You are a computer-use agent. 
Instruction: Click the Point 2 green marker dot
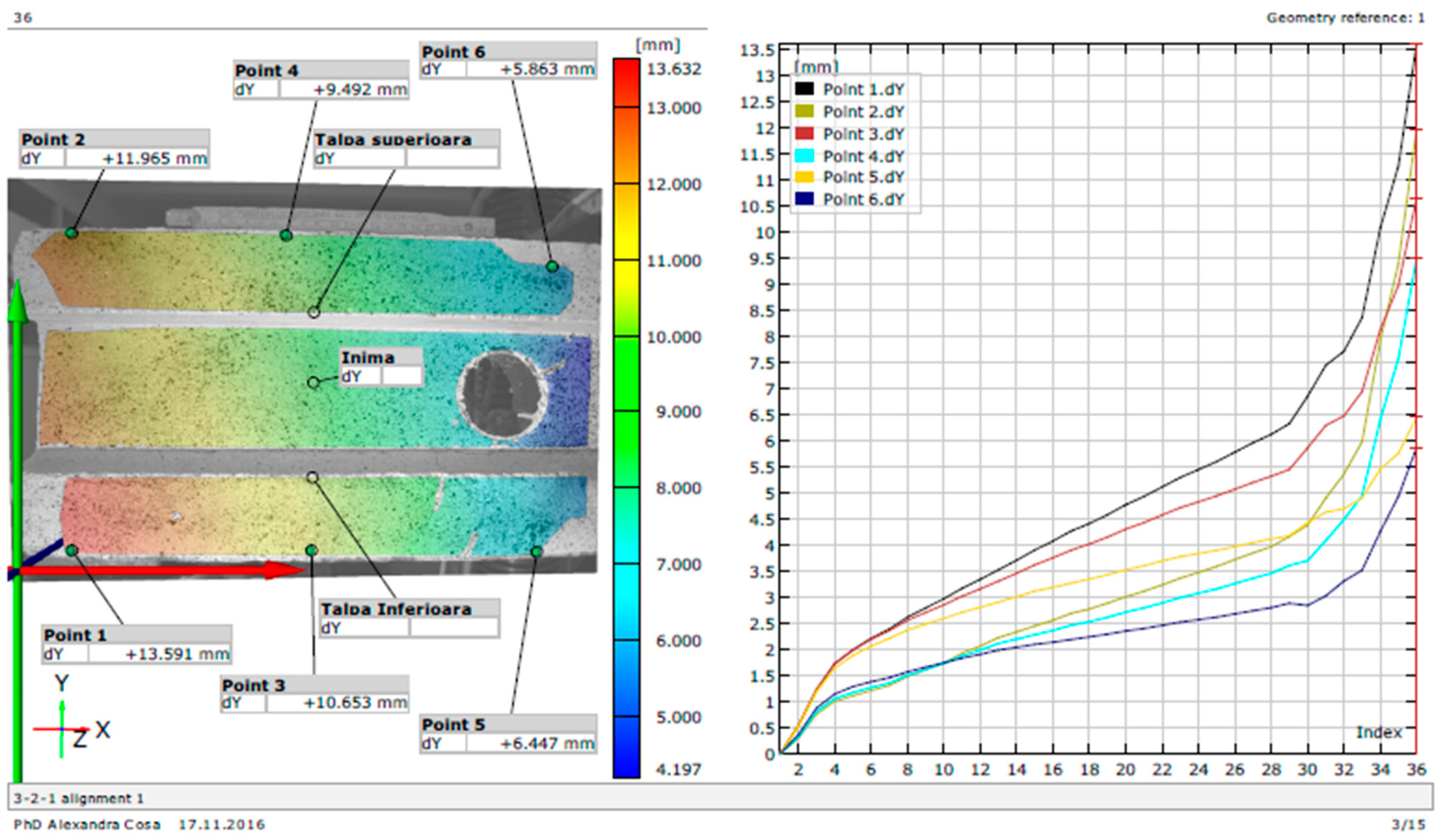click(x=71, y=233)
